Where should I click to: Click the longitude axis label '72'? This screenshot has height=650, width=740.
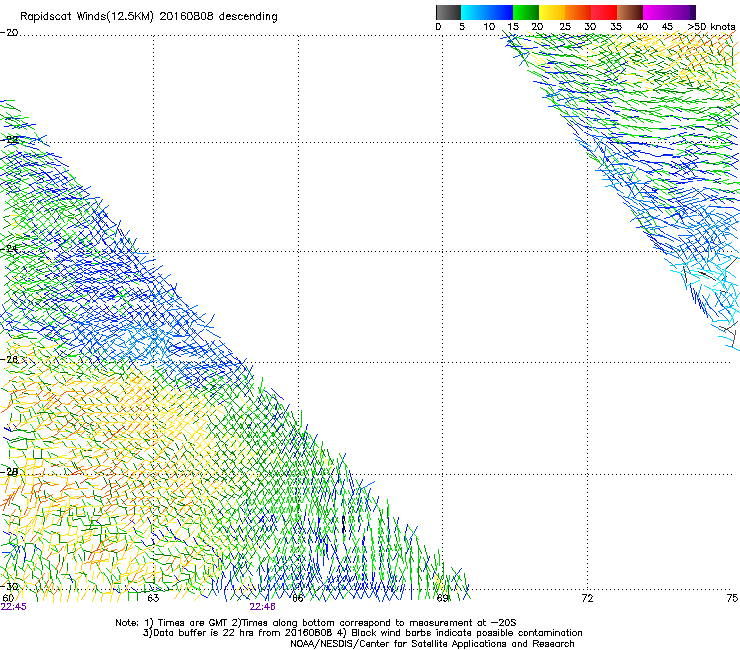click(x=587, y=598)
